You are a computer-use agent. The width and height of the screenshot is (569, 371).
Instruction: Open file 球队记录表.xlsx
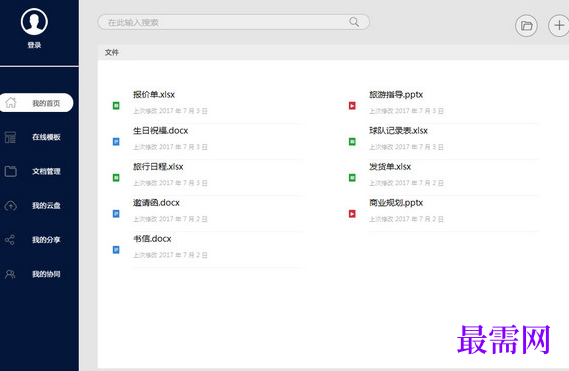point(398,130)
